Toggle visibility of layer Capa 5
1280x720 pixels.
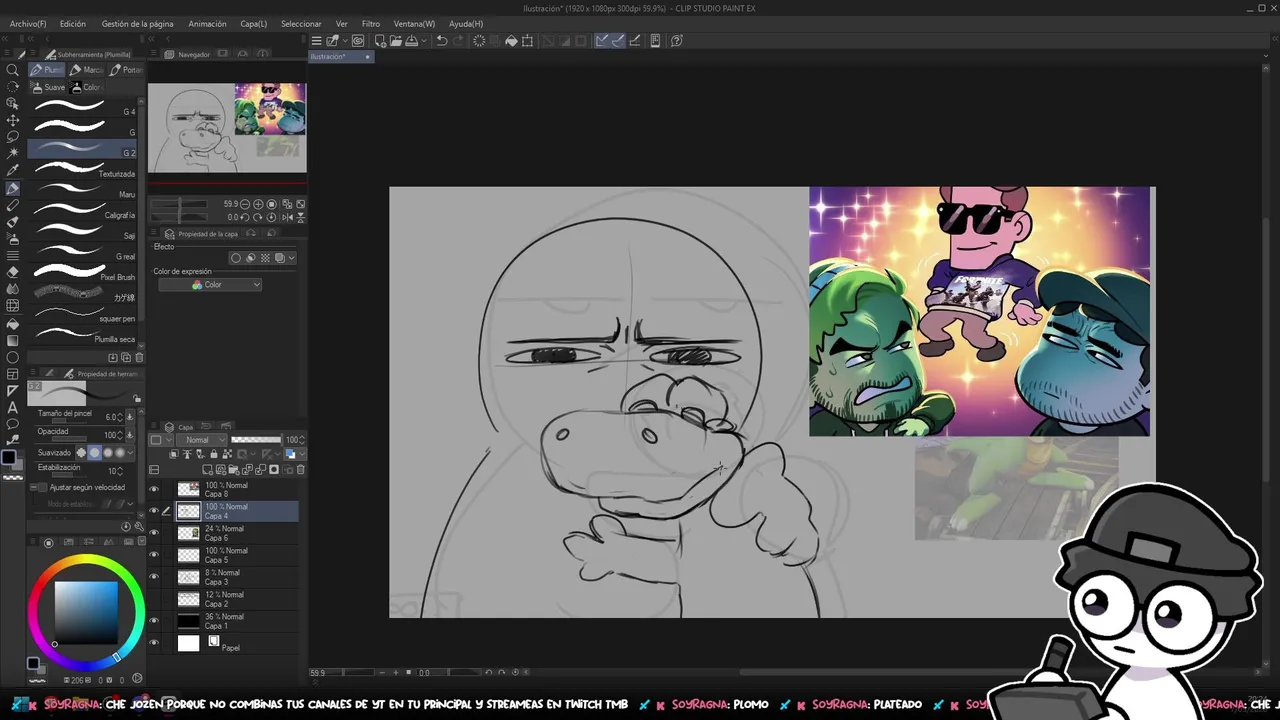[154, 555]
